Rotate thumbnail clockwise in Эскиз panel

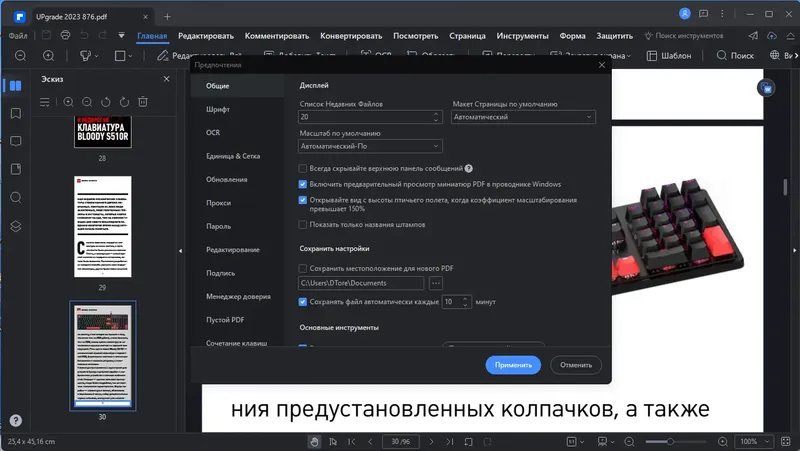(124, 102)
